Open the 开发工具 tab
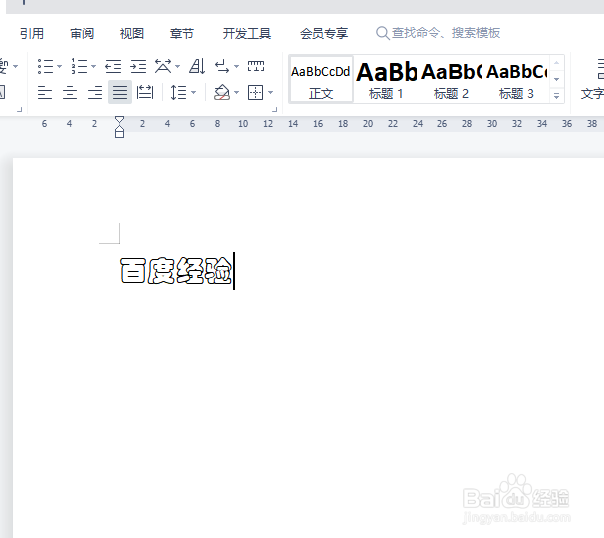 (x=247, y=34)
